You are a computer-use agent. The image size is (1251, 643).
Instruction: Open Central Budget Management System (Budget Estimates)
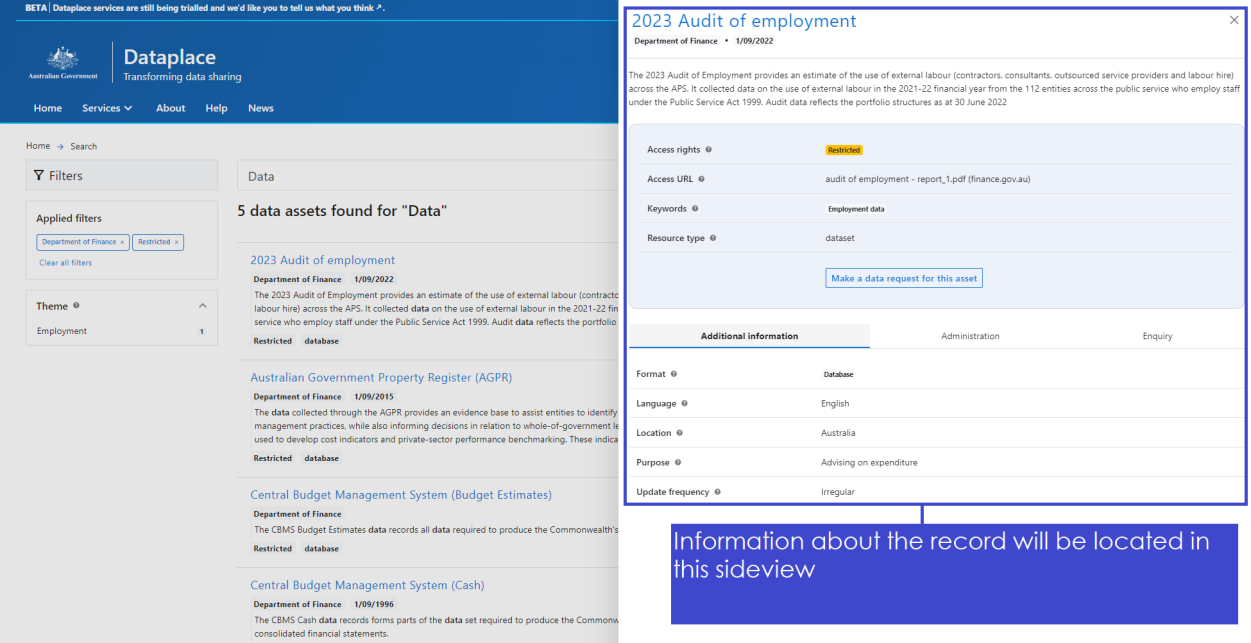click(x=401, y=495)
